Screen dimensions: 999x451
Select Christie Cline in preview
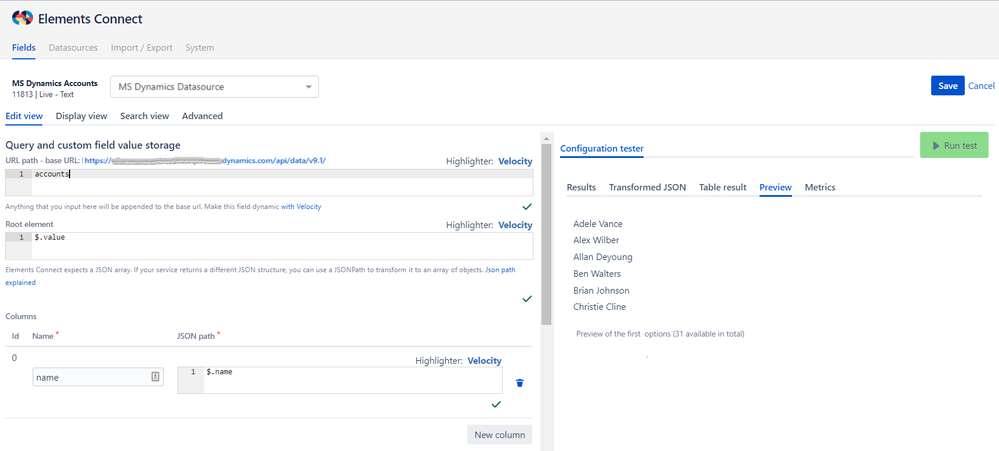coord(600,306)
